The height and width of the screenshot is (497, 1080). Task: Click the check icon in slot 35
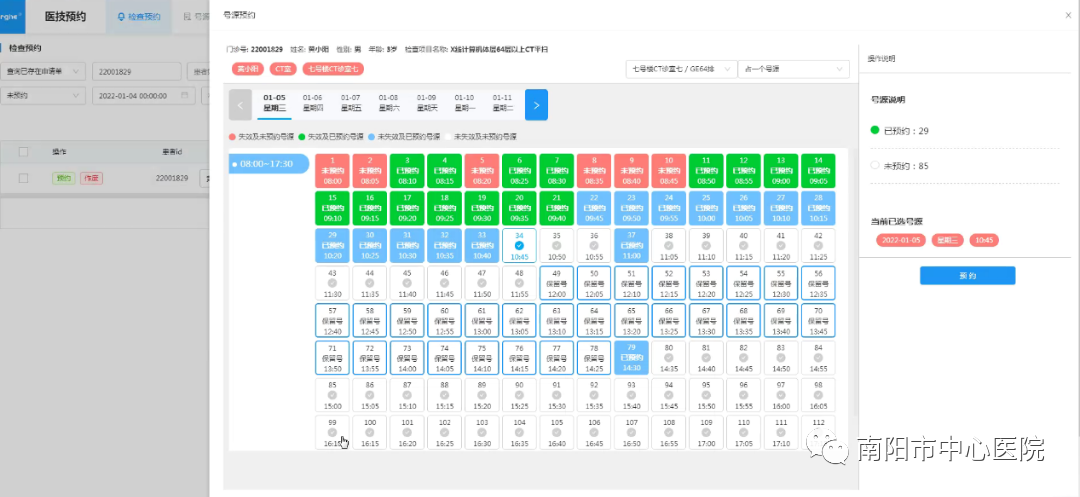click(x=557, y=245)
